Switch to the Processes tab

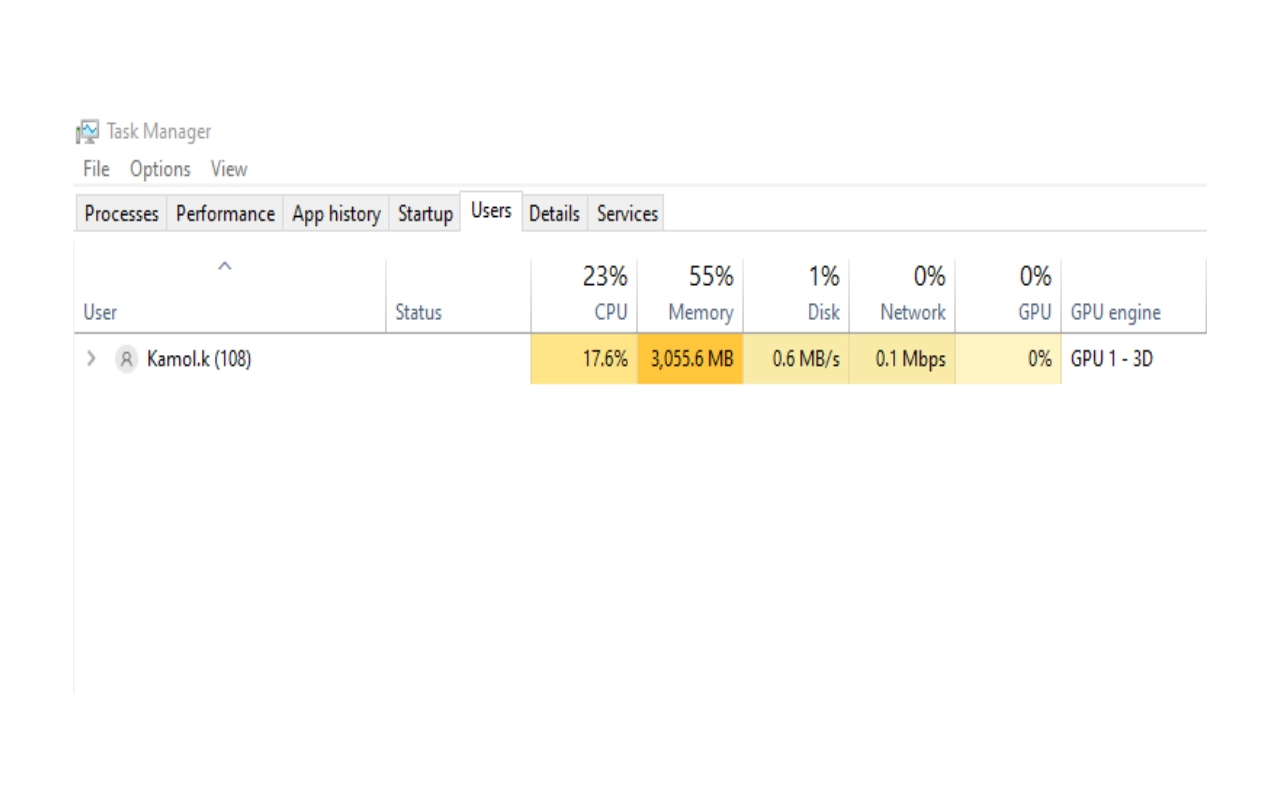(x=121, y=213)
